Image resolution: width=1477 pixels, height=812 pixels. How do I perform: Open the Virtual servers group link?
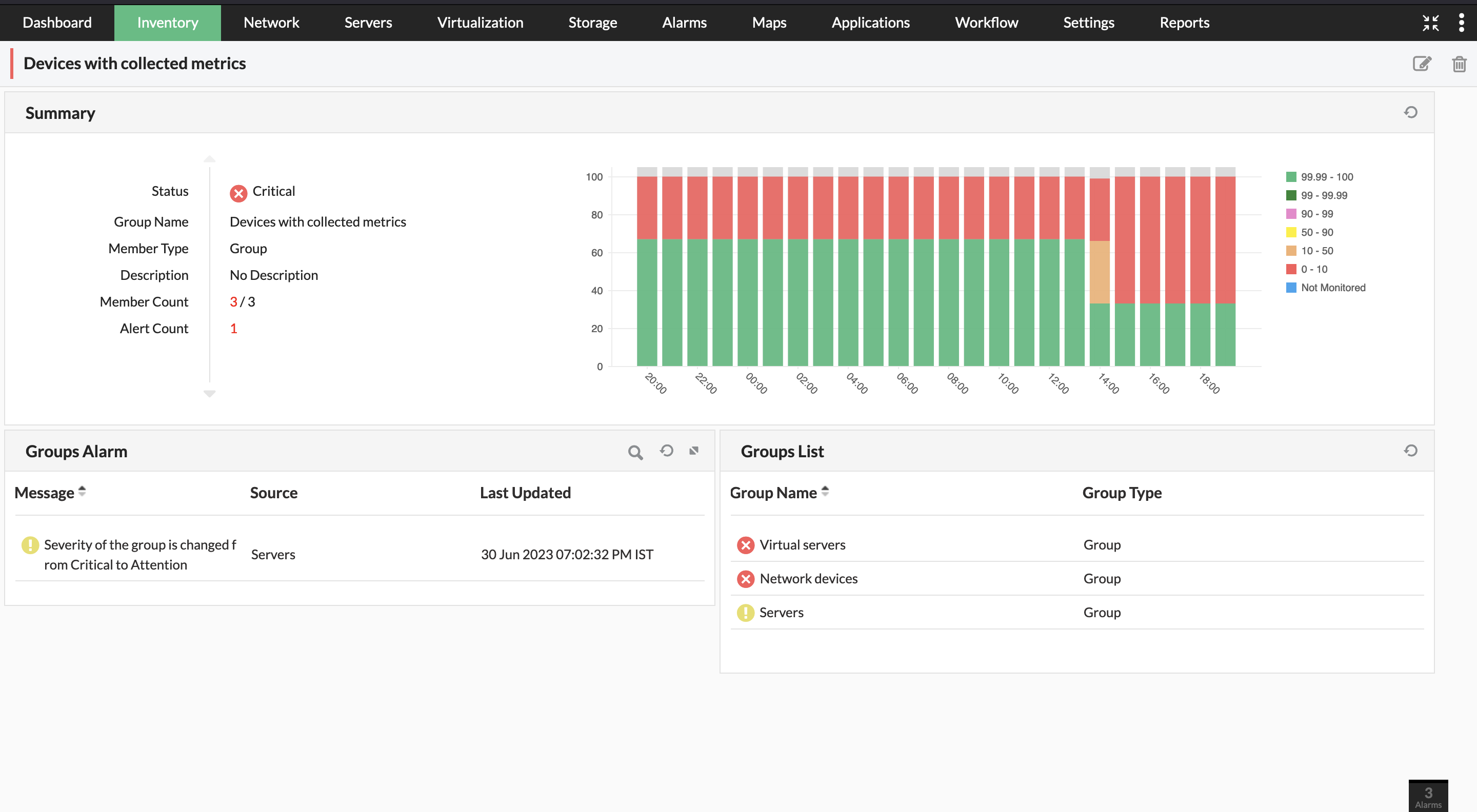point(802,545)
